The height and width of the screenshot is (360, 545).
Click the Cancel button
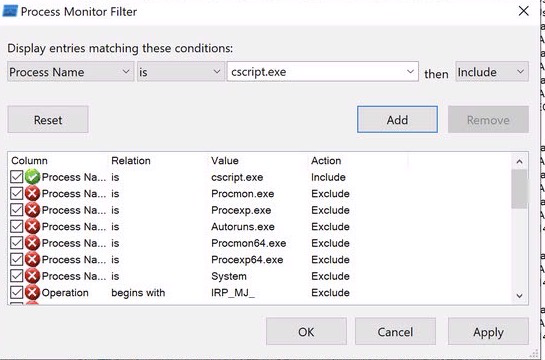[x=395, y=332]
